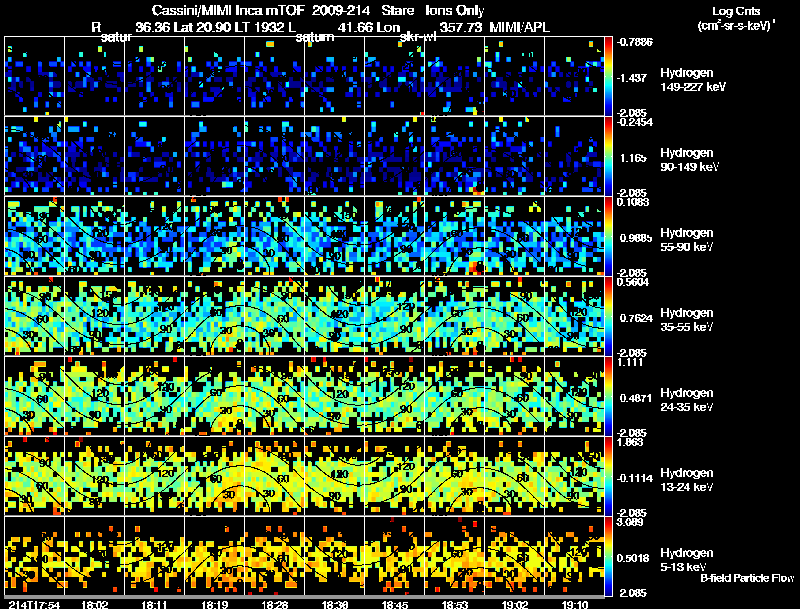Image resolution: width=800 pixels, height=609 pixels.
Task: Select the 'Log Cnts' scale heading
Action: pyautogui.click(x=736, y=11)
